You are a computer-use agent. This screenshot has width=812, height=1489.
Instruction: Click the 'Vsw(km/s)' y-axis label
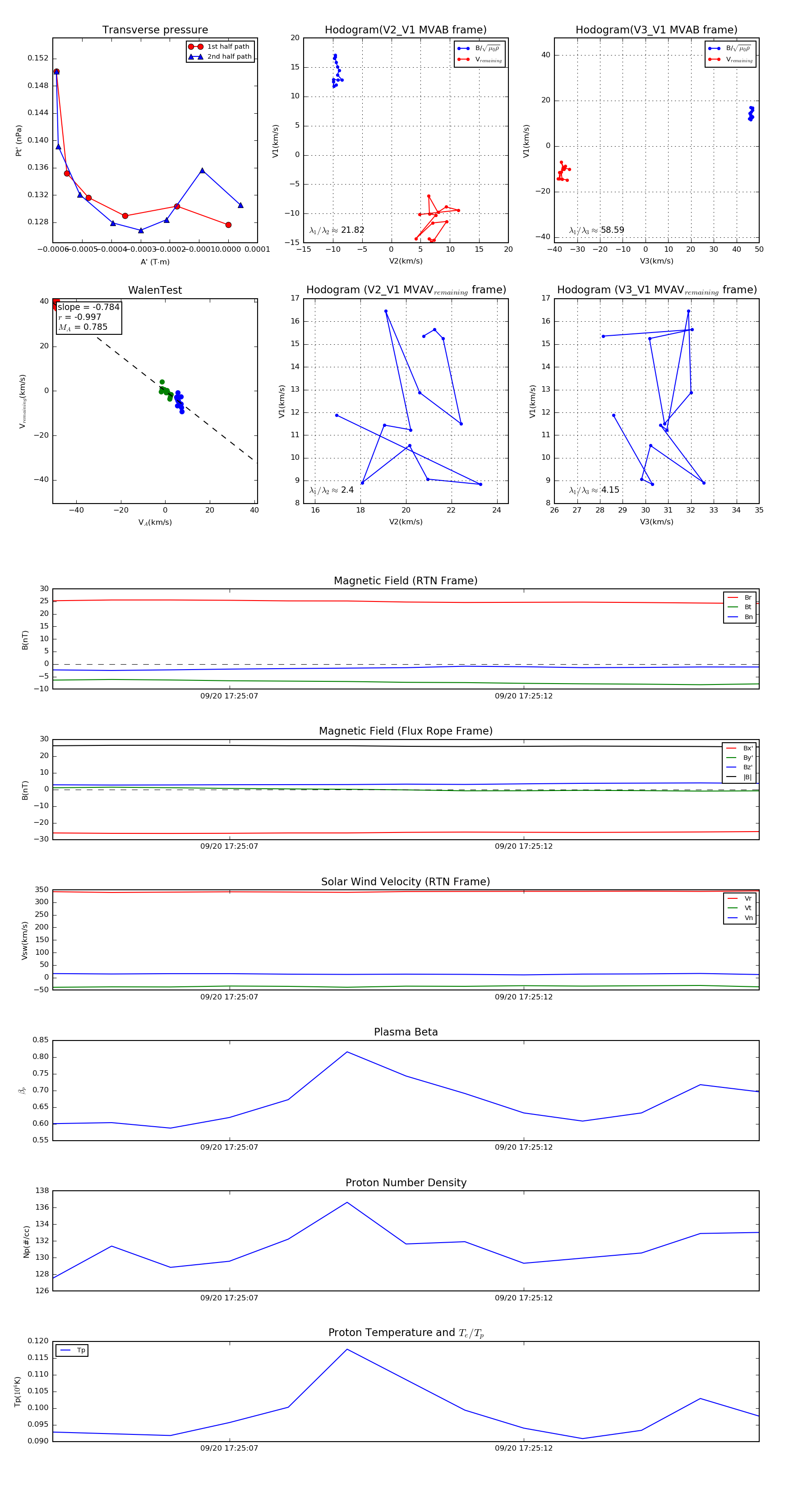point(24,941)
